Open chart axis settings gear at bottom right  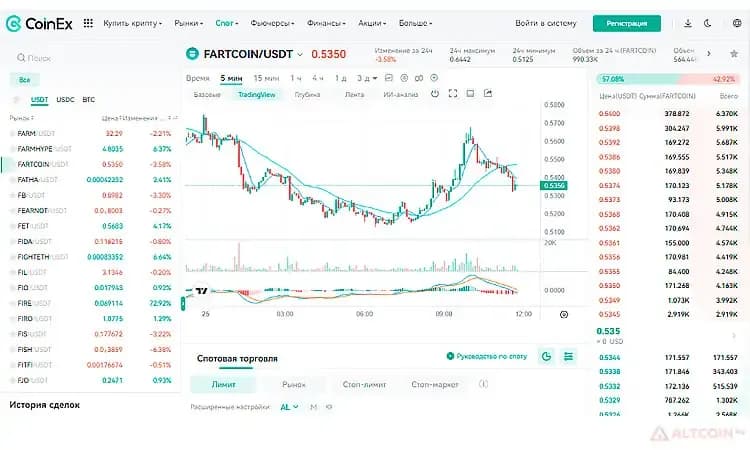tap(564, 315)
